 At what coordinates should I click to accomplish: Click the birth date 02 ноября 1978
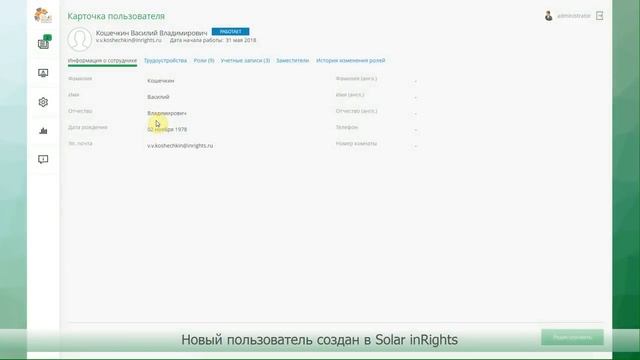coord(167,129)
